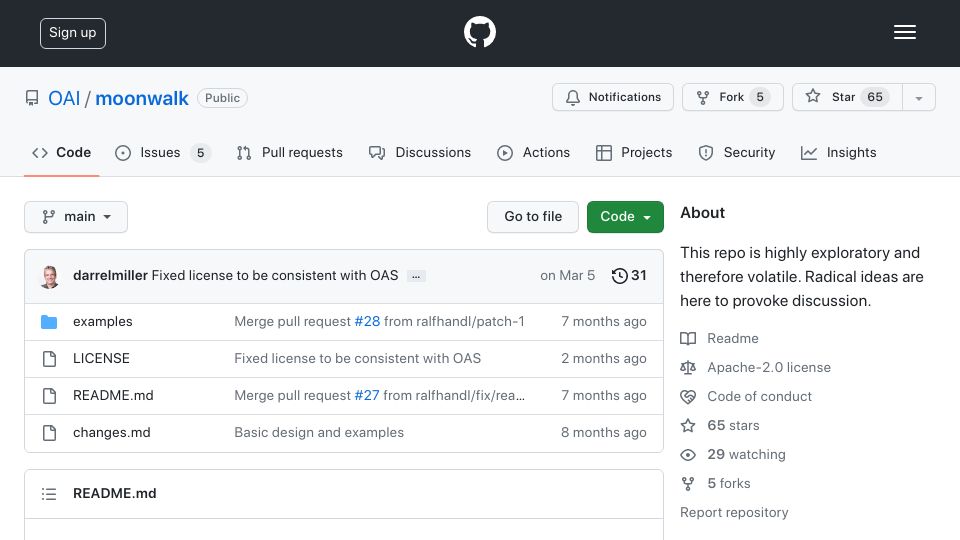Viewport: 960px width, 540px height.
Task: Click the 65 stars link
Action: [x=733, y=425]
